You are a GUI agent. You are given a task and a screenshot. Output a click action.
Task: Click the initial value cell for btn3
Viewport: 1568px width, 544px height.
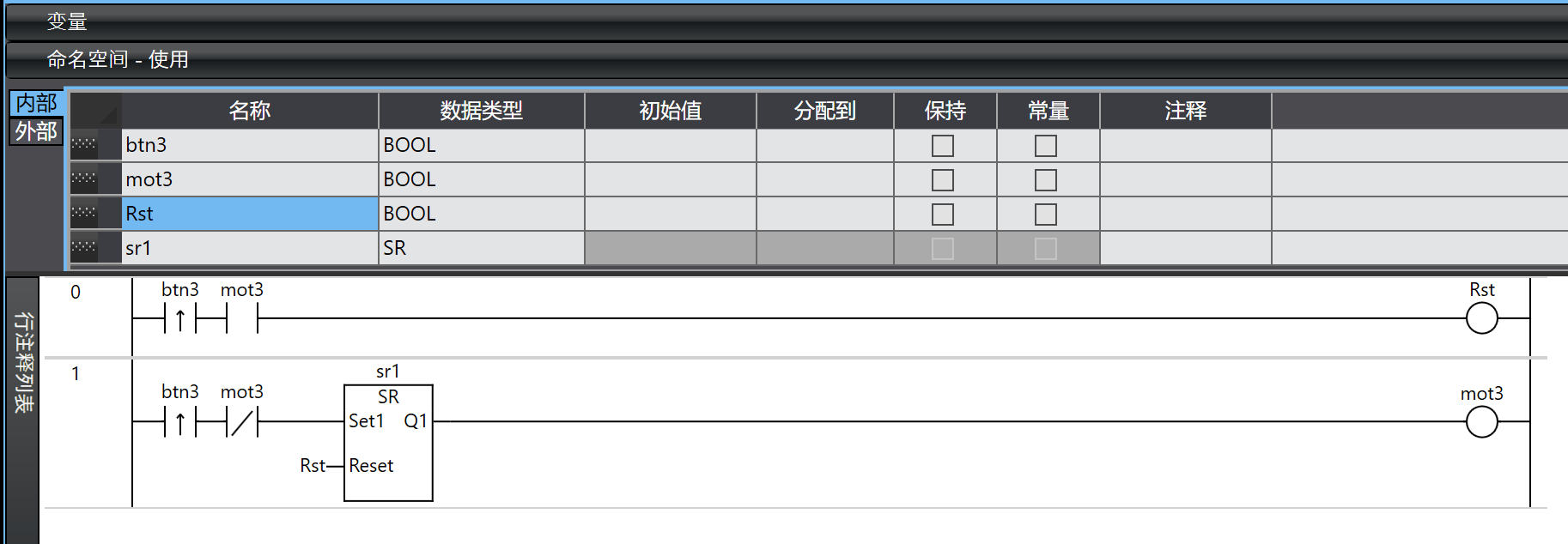670,145
